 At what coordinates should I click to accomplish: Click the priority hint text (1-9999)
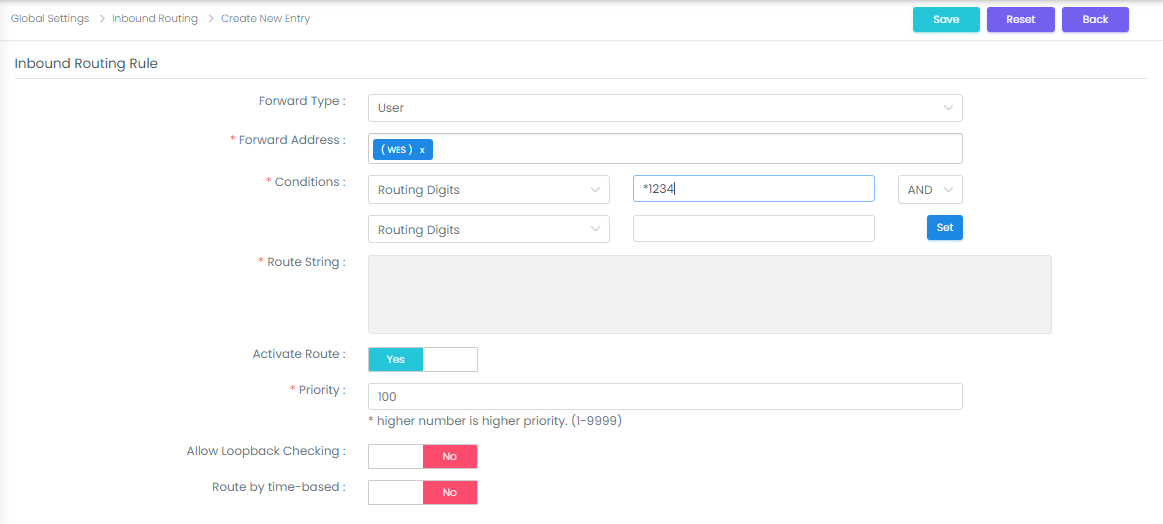click(495, 421)
